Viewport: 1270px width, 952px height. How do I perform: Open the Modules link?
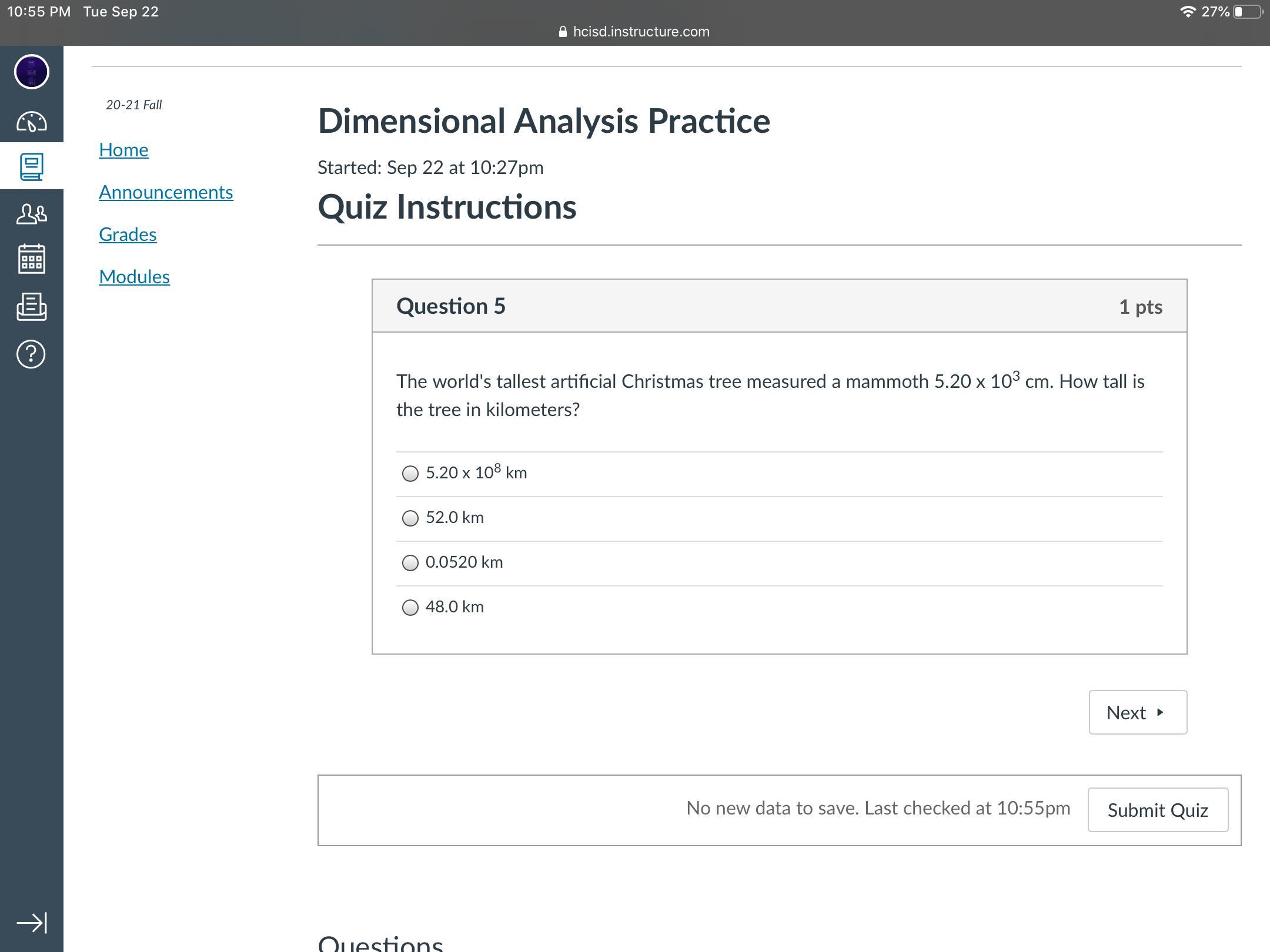pyautogui.click(x=134, y=277)
